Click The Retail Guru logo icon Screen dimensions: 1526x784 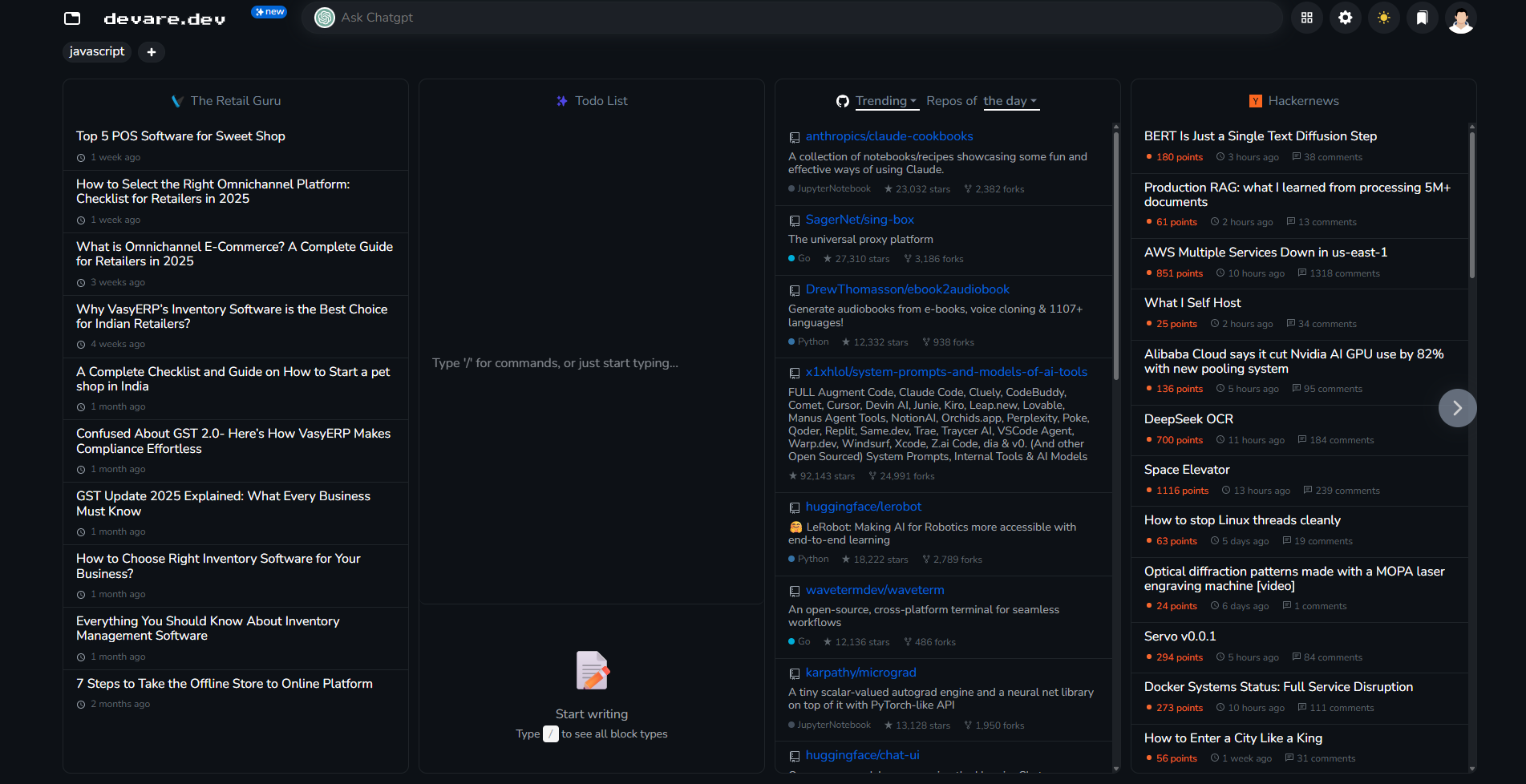(177, 101)
